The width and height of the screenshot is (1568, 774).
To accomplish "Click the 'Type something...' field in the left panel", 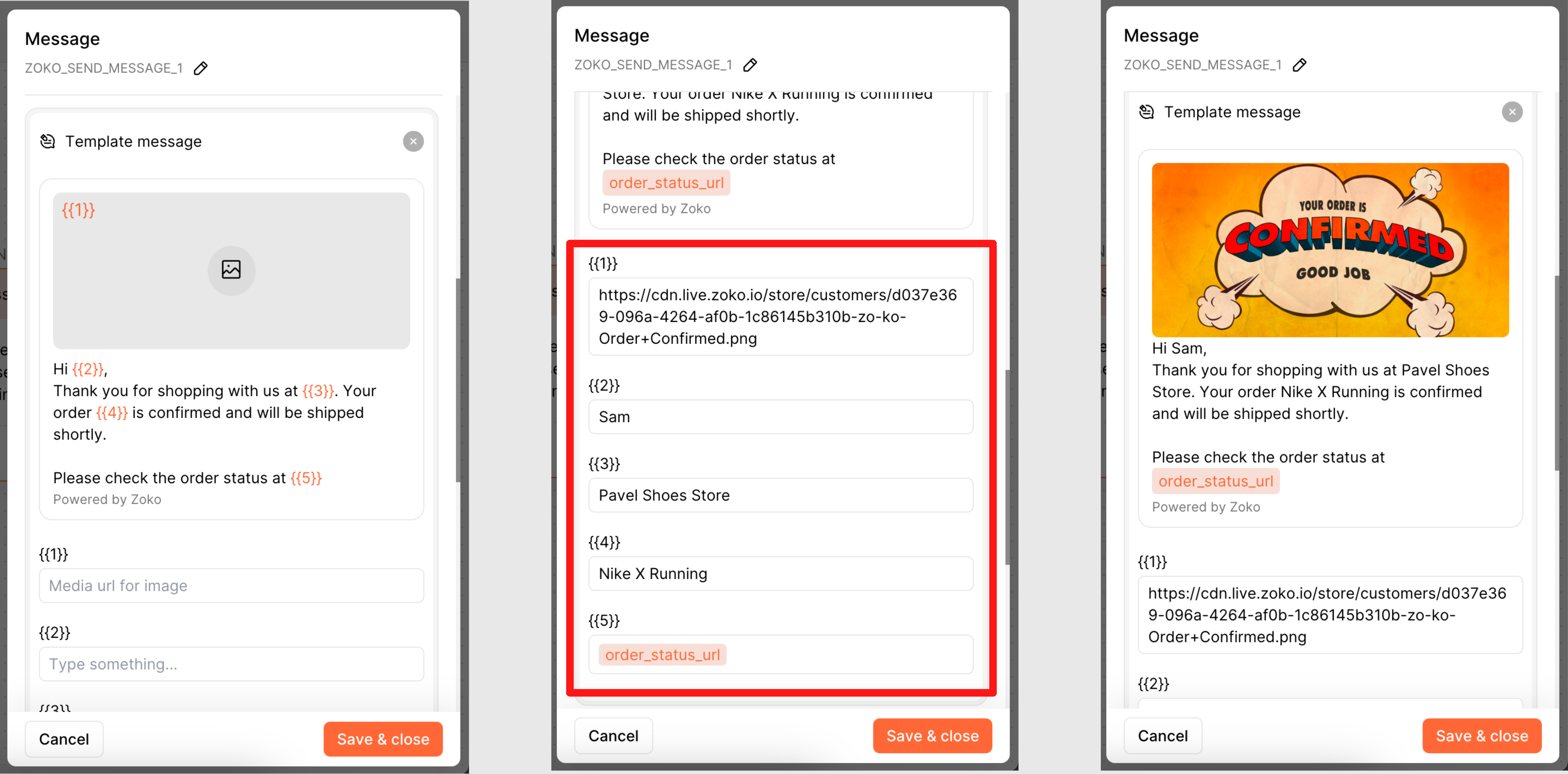I will 231,664.
